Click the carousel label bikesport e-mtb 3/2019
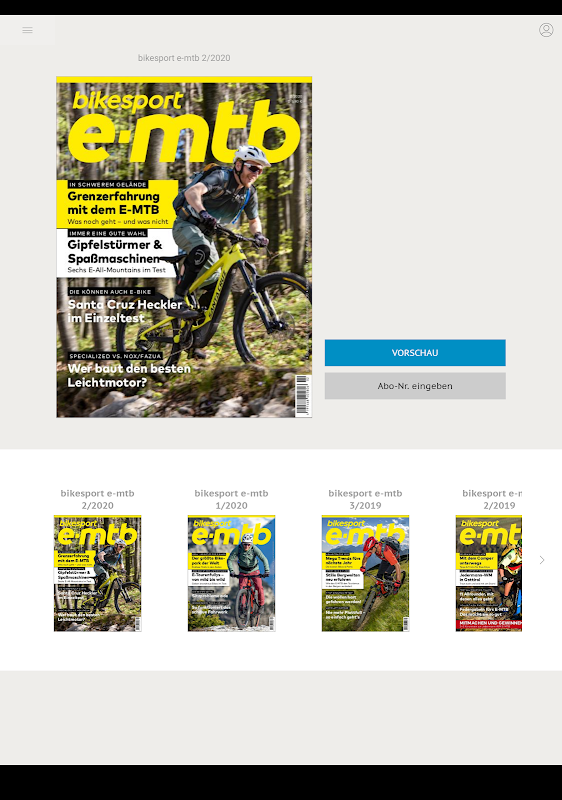Viewport: 562px width, 800px height. [x=365, y=499]
